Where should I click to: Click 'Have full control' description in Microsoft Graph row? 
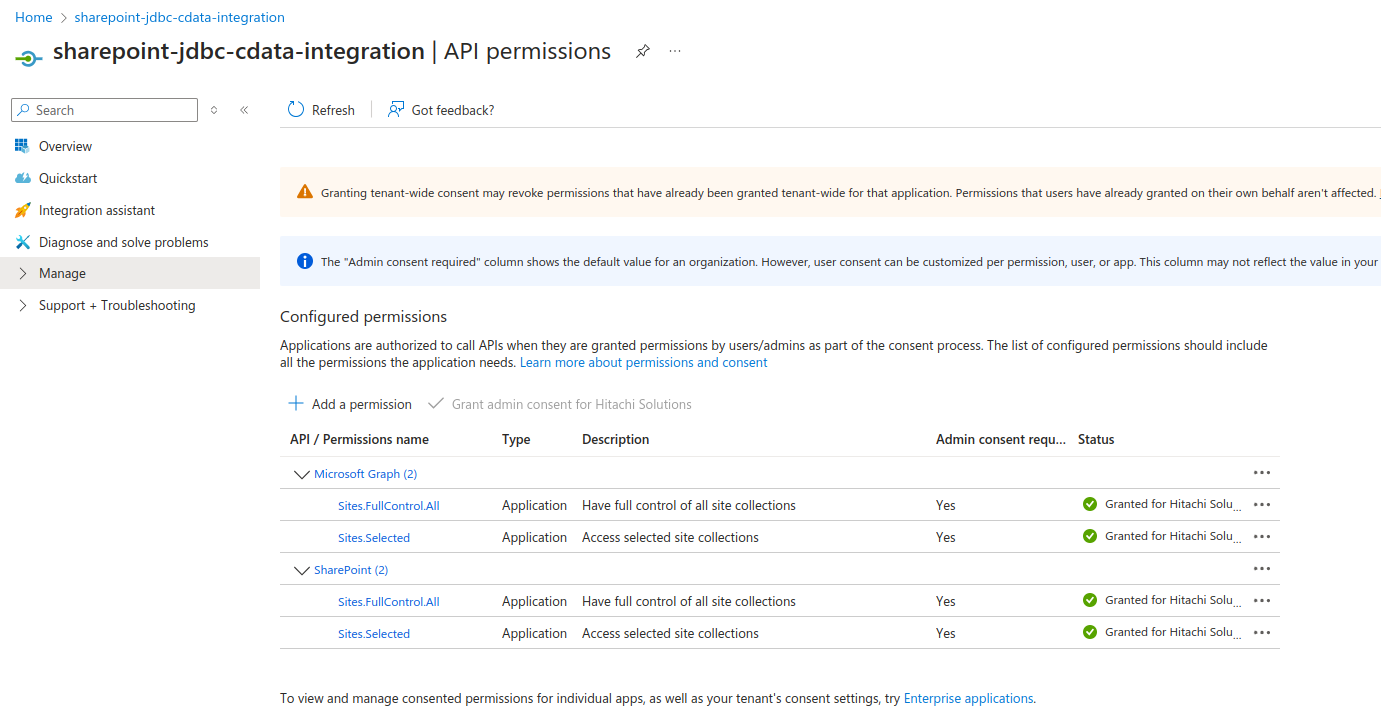689,506
